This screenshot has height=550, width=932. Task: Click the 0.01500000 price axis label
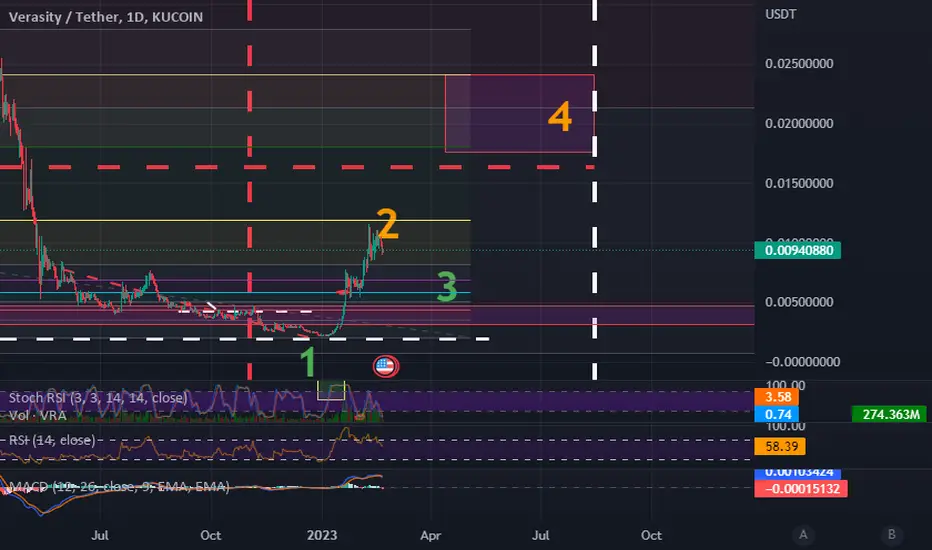point(799,183)
